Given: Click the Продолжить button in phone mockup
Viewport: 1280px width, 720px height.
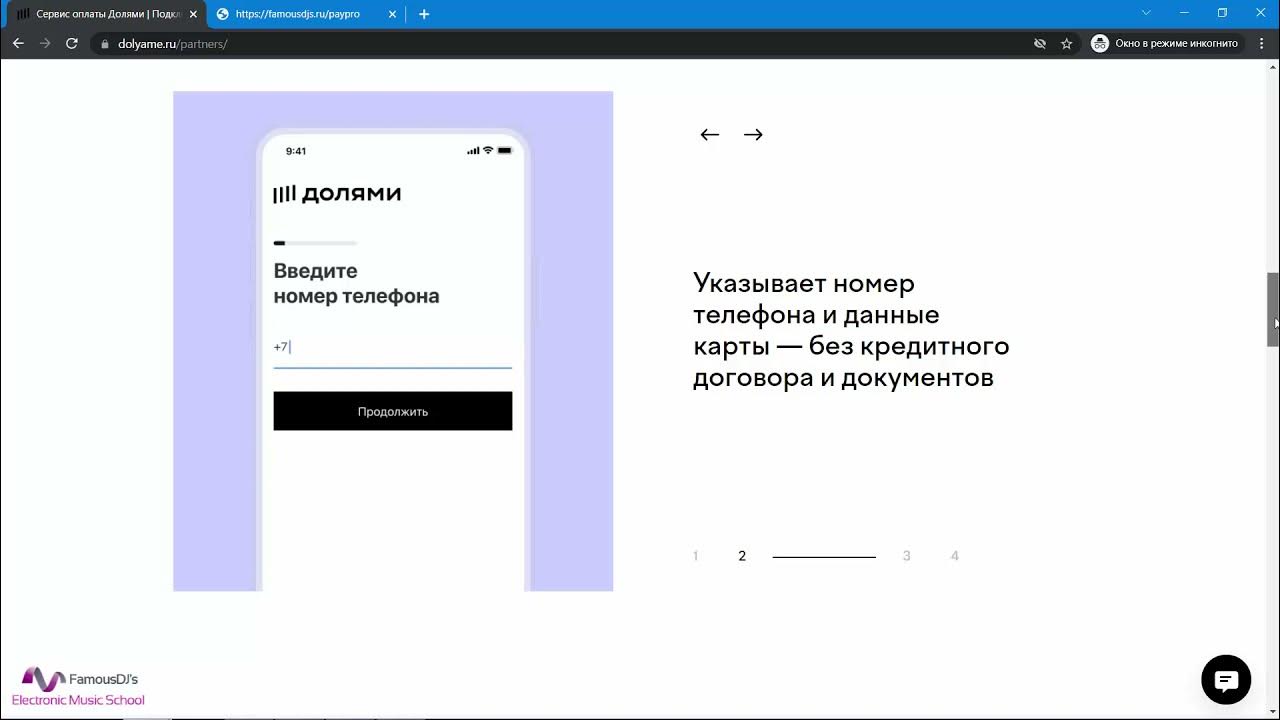Looking at the screenshot, I should tap(393, 411).
